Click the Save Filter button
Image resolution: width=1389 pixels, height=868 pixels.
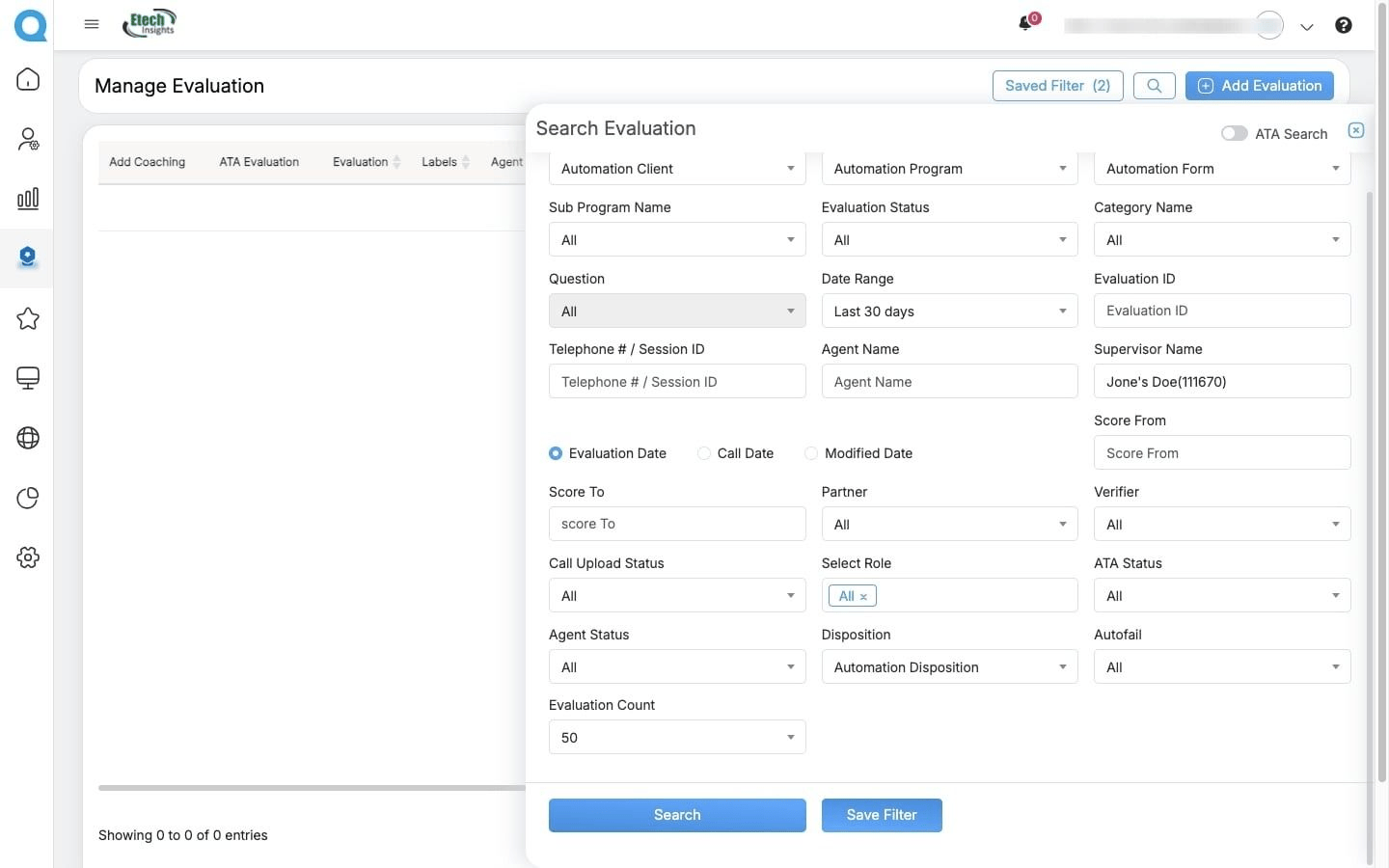(x=881, y=815)
